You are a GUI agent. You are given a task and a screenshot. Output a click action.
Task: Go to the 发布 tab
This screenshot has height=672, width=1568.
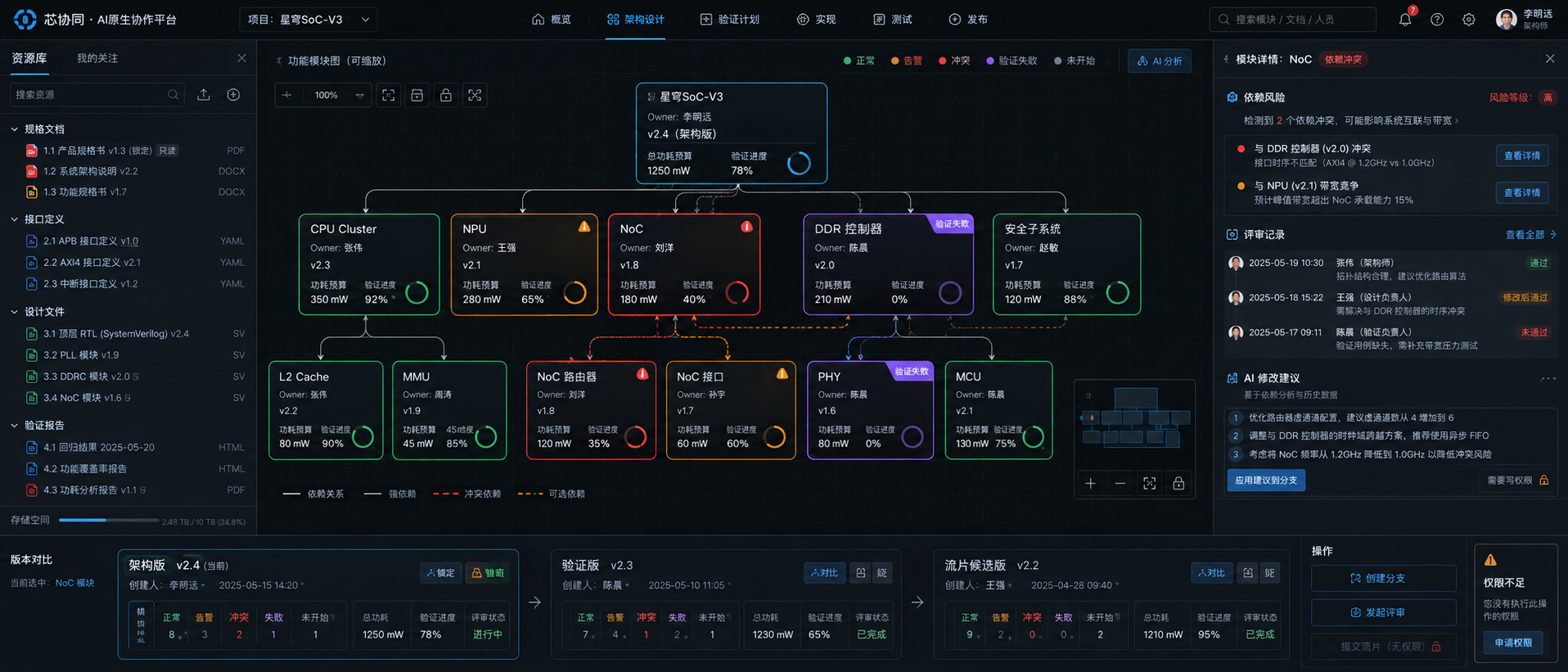[x=968, y=20]
